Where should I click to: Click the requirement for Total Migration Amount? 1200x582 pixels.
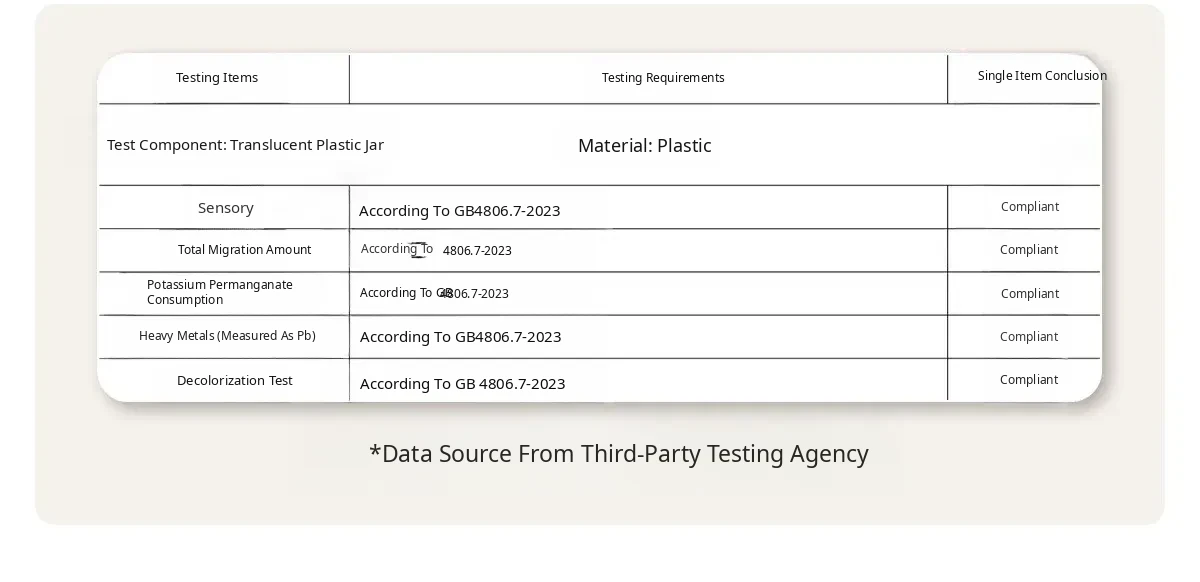[x=436, y=250]
